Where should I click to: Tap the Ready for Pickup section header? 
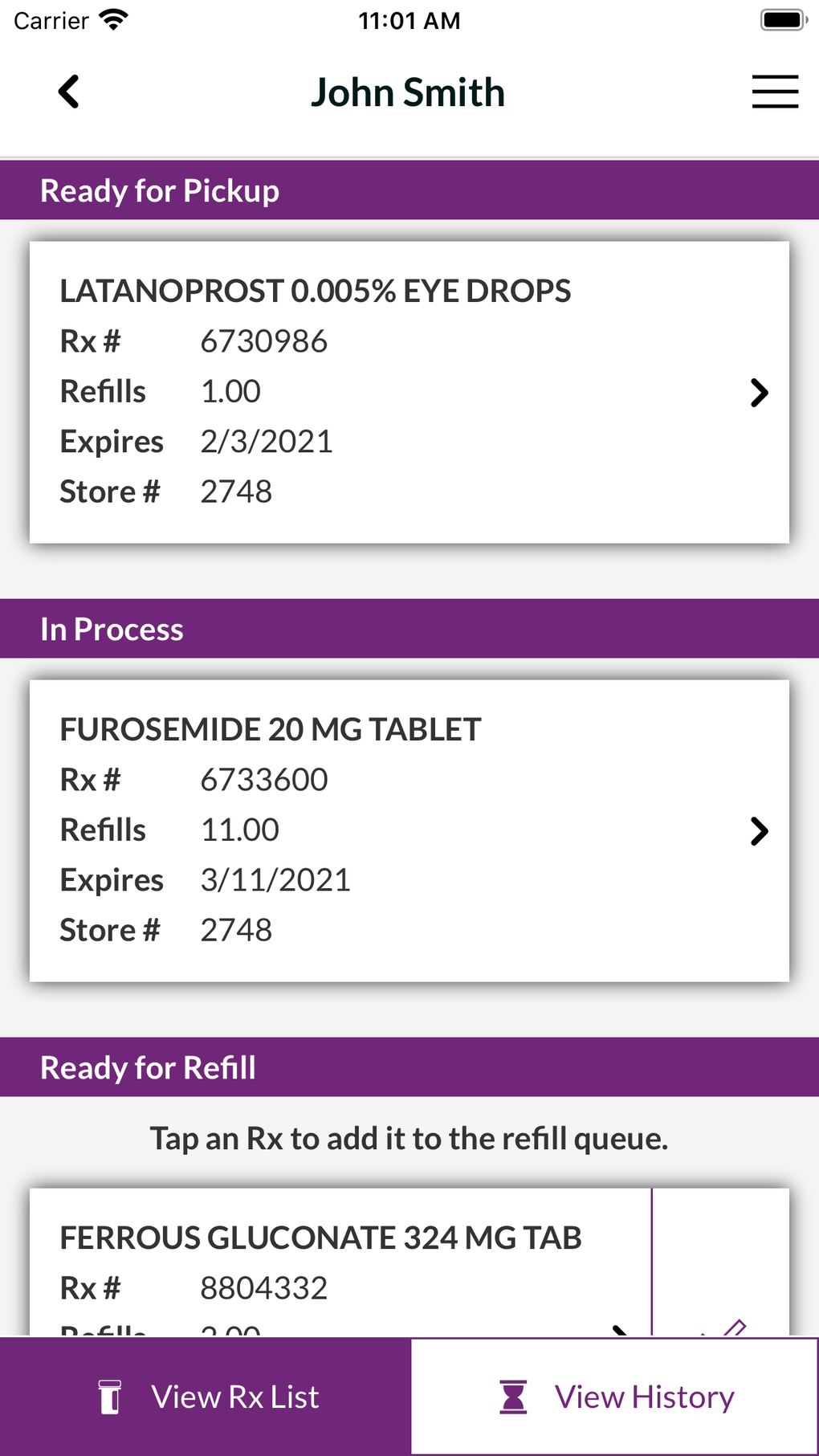tap(160, 191)
